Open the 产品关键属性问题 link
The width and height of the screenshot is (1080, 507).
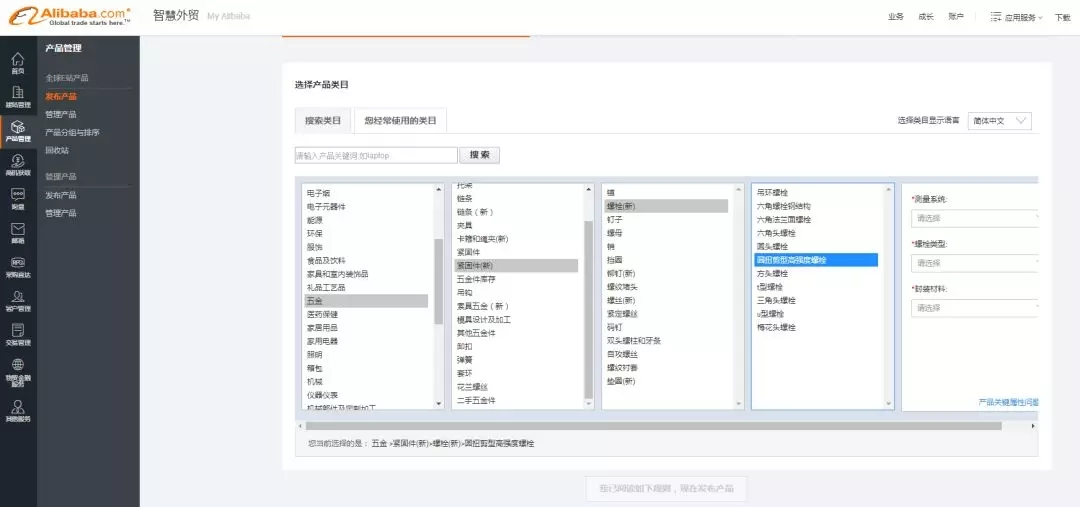click(x=1007, y=402)
